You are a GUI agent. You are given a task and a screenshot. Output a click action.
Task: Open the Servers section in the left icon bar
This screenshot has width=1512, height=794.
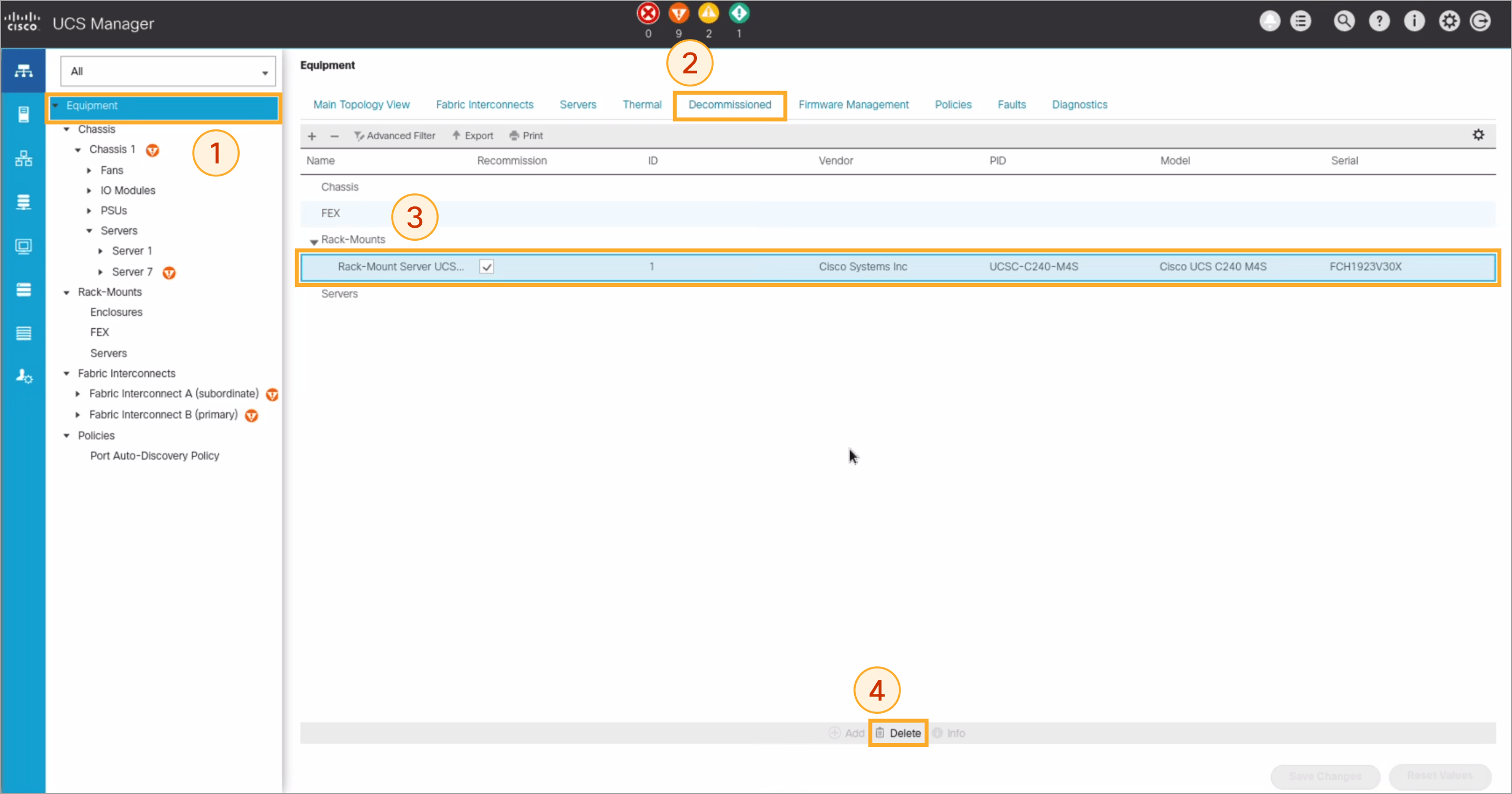click(23, 114)
